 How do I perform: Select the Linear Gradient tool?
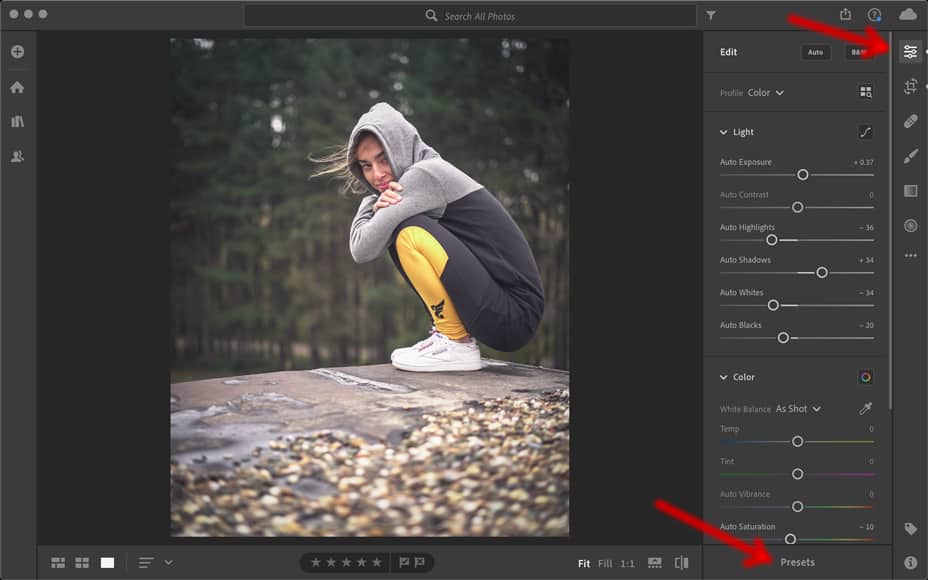(910, 191)
